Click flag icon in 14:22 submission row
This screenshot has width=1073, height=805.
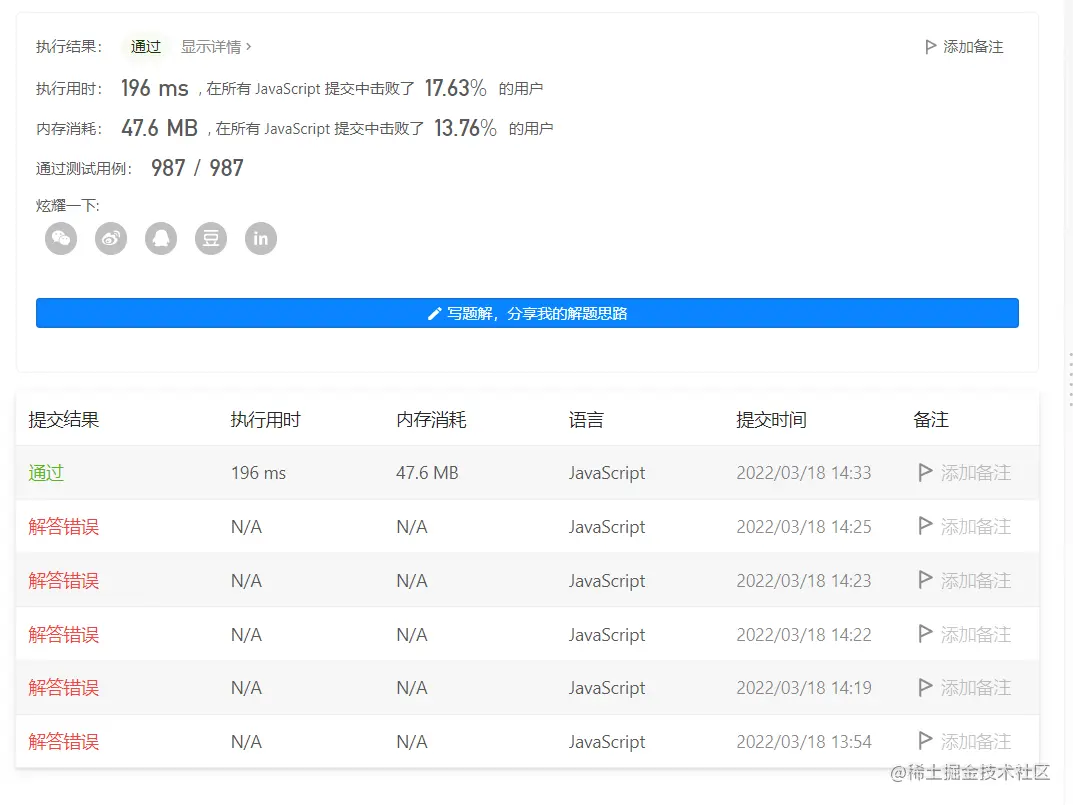click(925, 634)
